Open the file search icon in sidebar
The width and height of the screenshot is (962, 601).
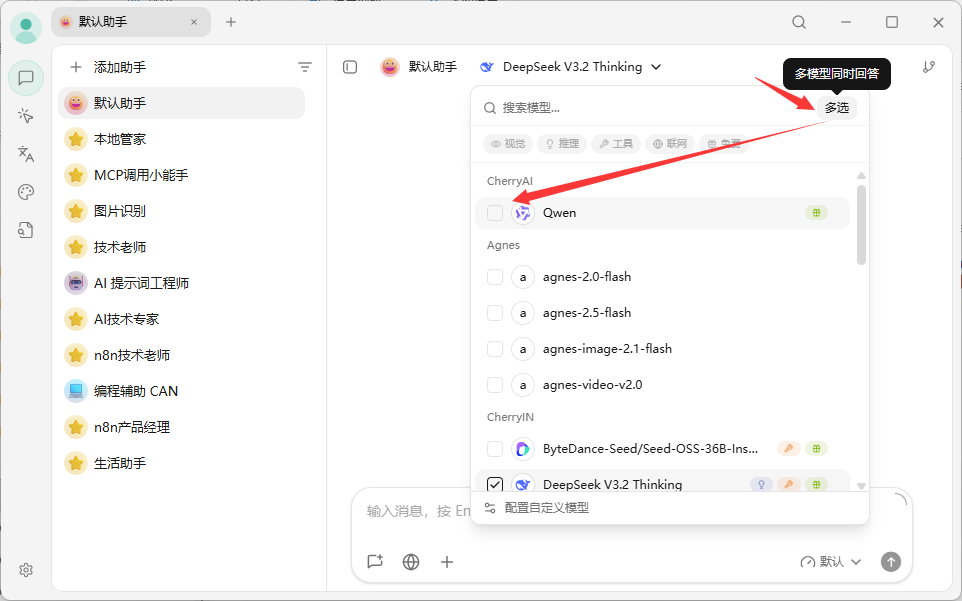point(26,230)
